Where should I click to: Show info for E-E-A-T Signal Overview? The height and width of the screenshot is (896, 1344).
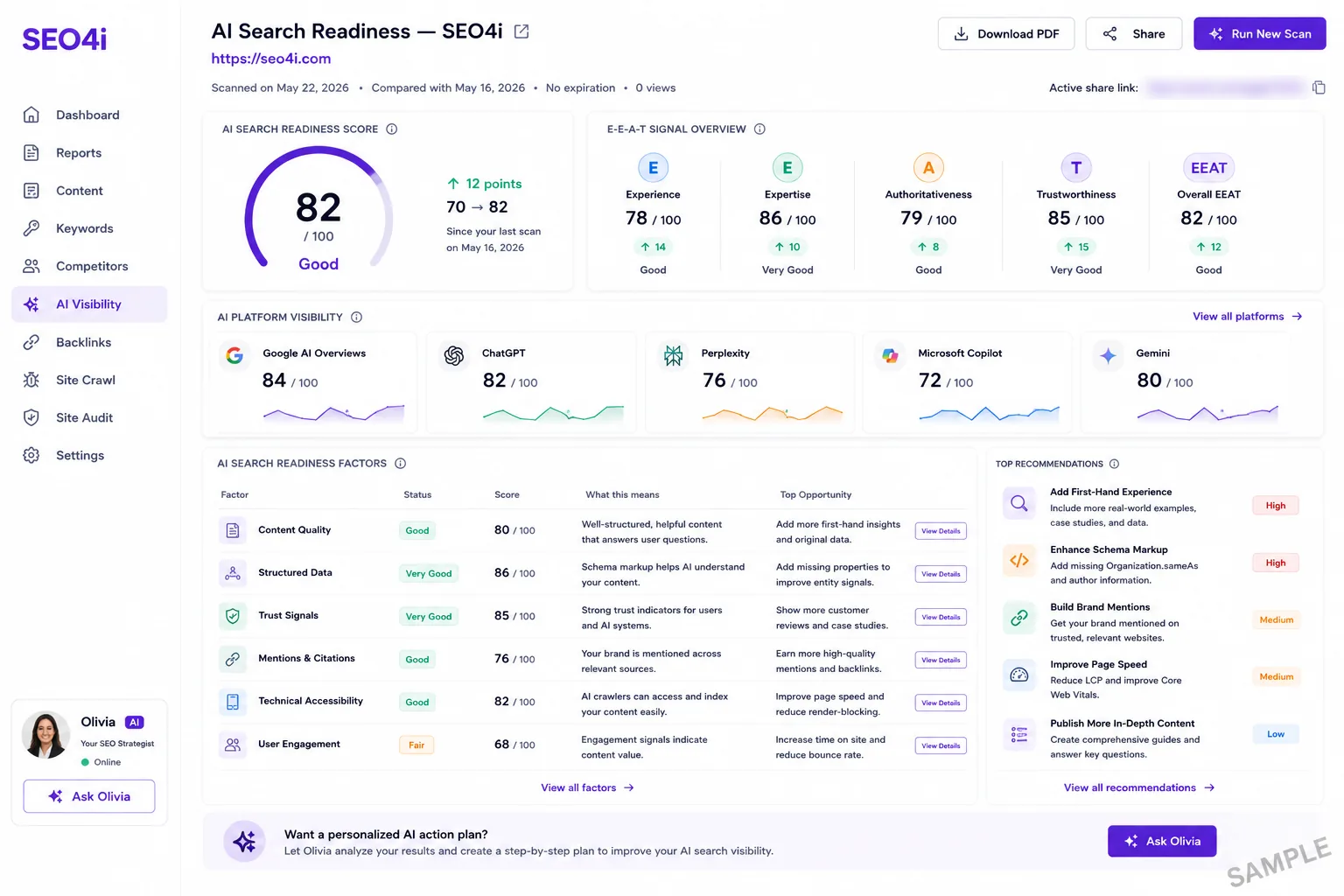pos(759,129)
